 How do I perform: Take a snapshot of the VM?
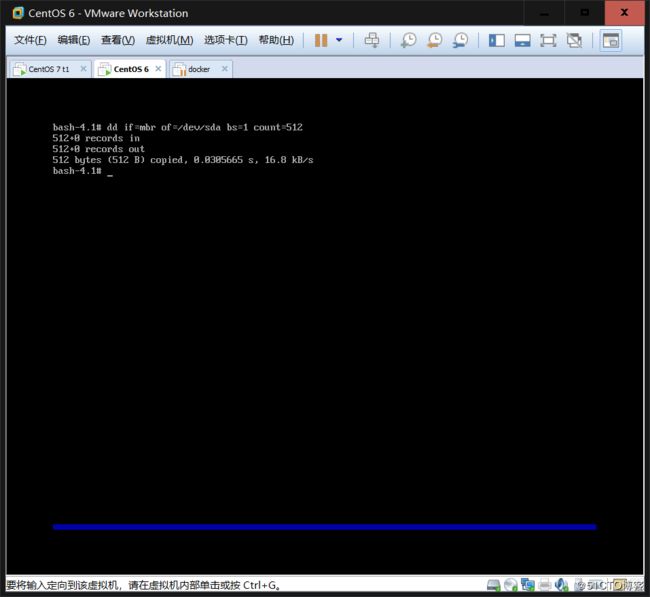pyautogui.click(x=409, y=40)
